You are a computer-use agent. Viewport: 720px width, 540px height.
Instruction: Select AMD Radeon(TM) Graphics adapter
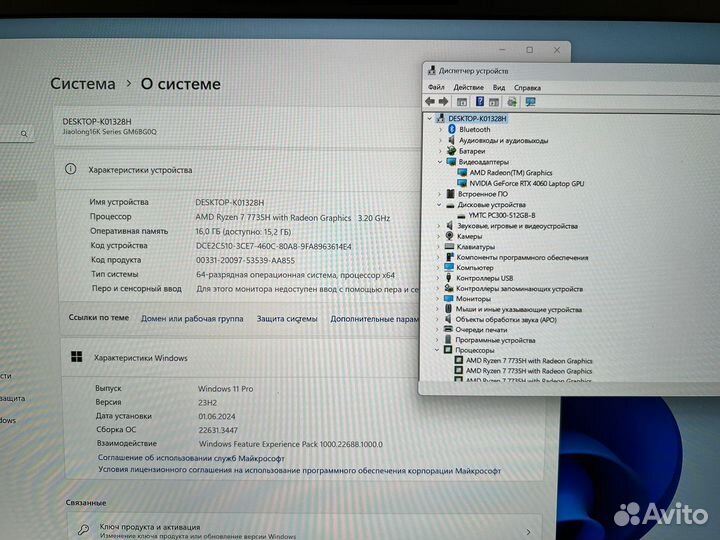pos(510,173)
